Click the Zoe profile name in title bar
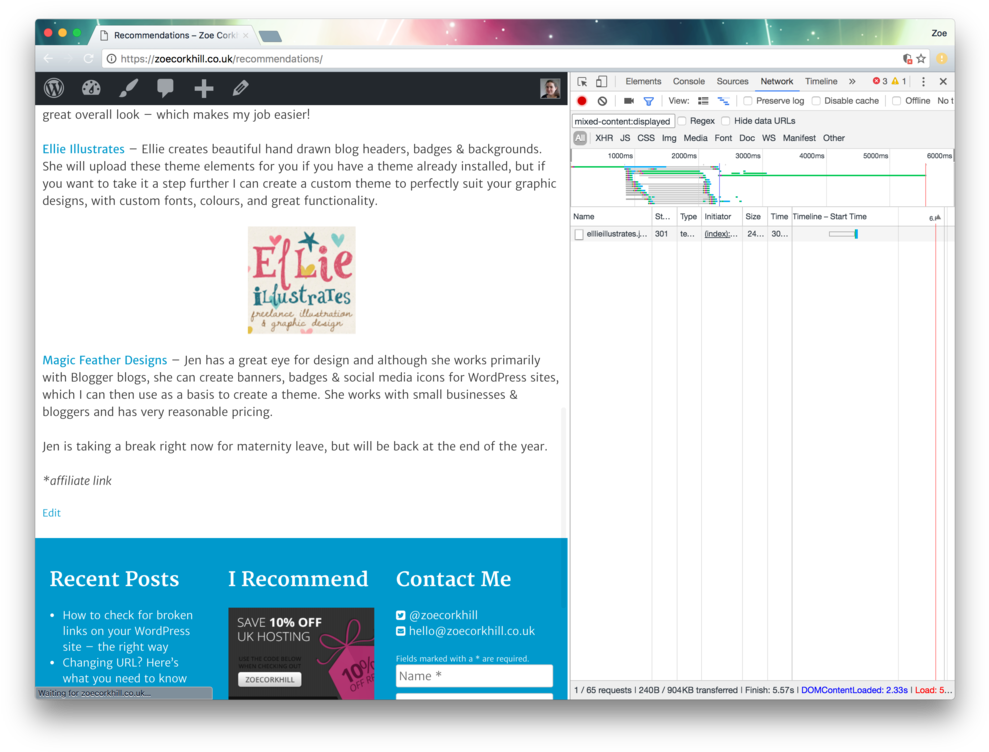The image size is (989, 752). [939, 33]
